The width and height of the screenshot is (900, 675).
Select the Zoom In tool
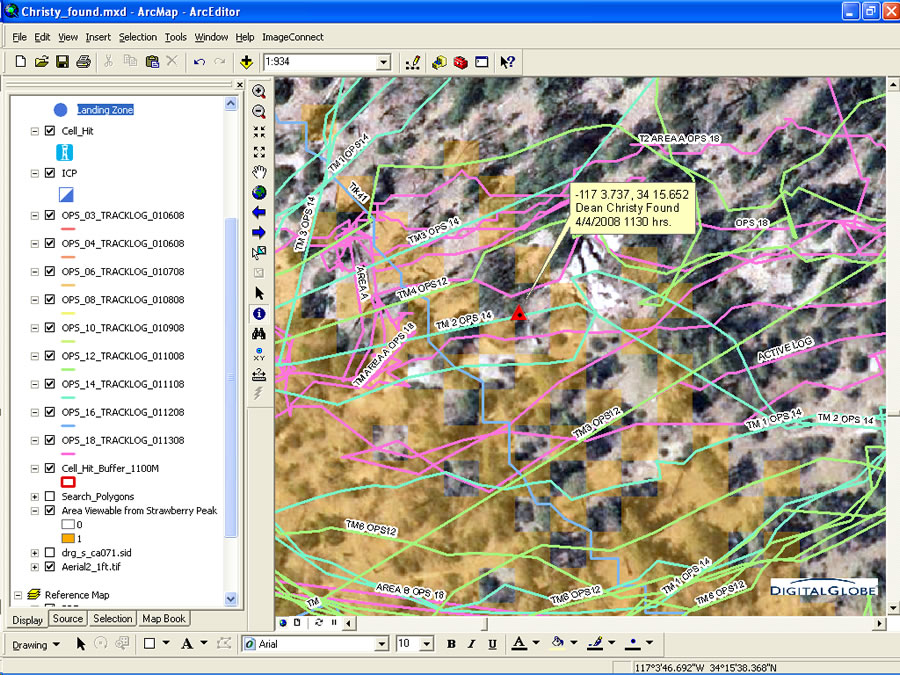(x=259, y=91)
